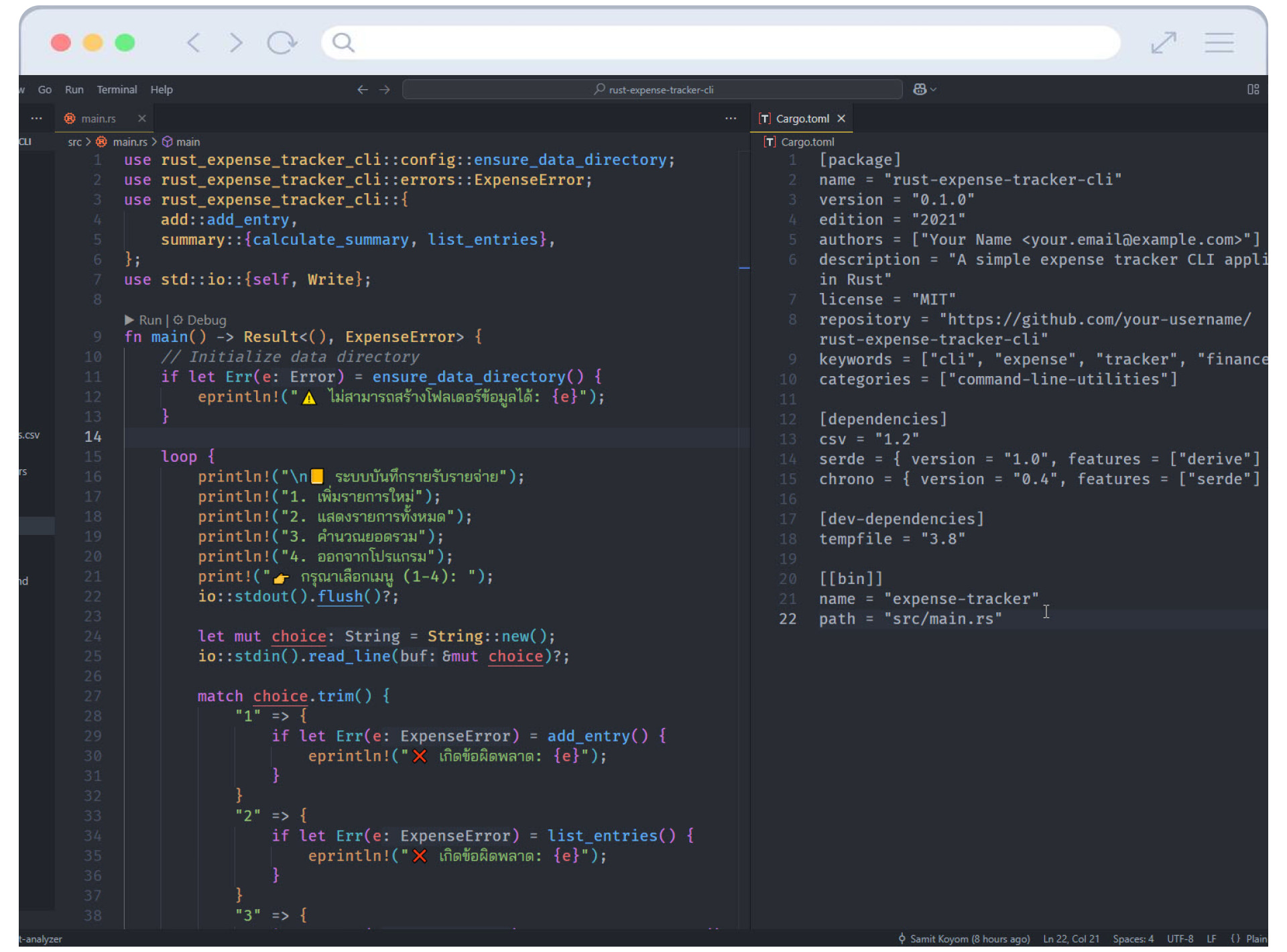Open sidebar more actions ellipsis
Image resolution: width=1287 pixels, height=952 pixels.
[37, 119]
